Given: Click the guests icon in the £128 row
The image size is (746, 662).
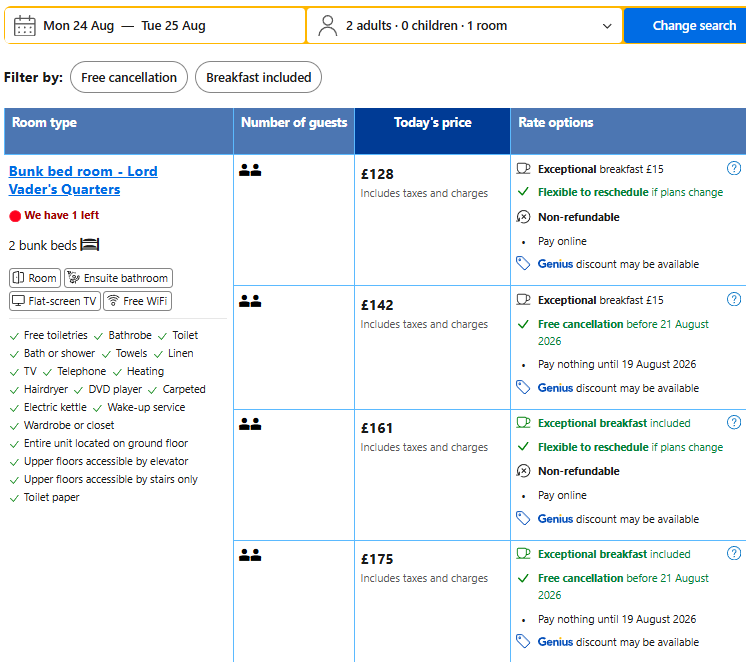Looking at the screenshot, I should point(250,170).
